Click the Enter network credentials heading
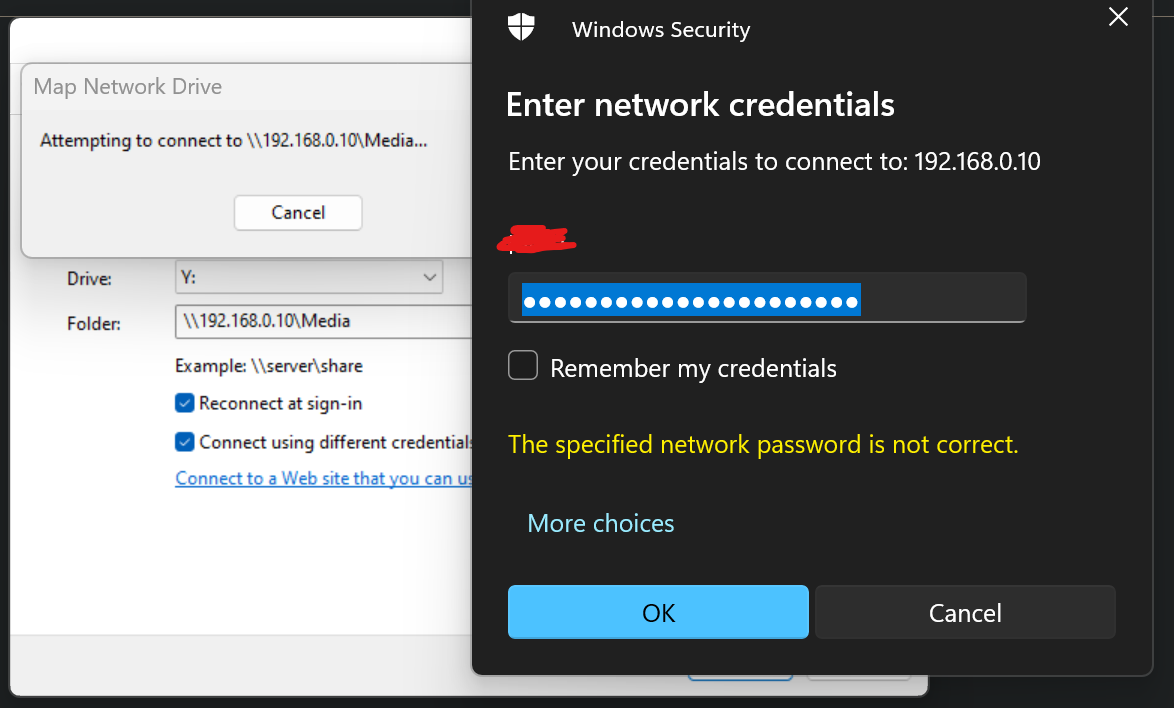The width and height of the screenshot is (1174, 708). 700,105
